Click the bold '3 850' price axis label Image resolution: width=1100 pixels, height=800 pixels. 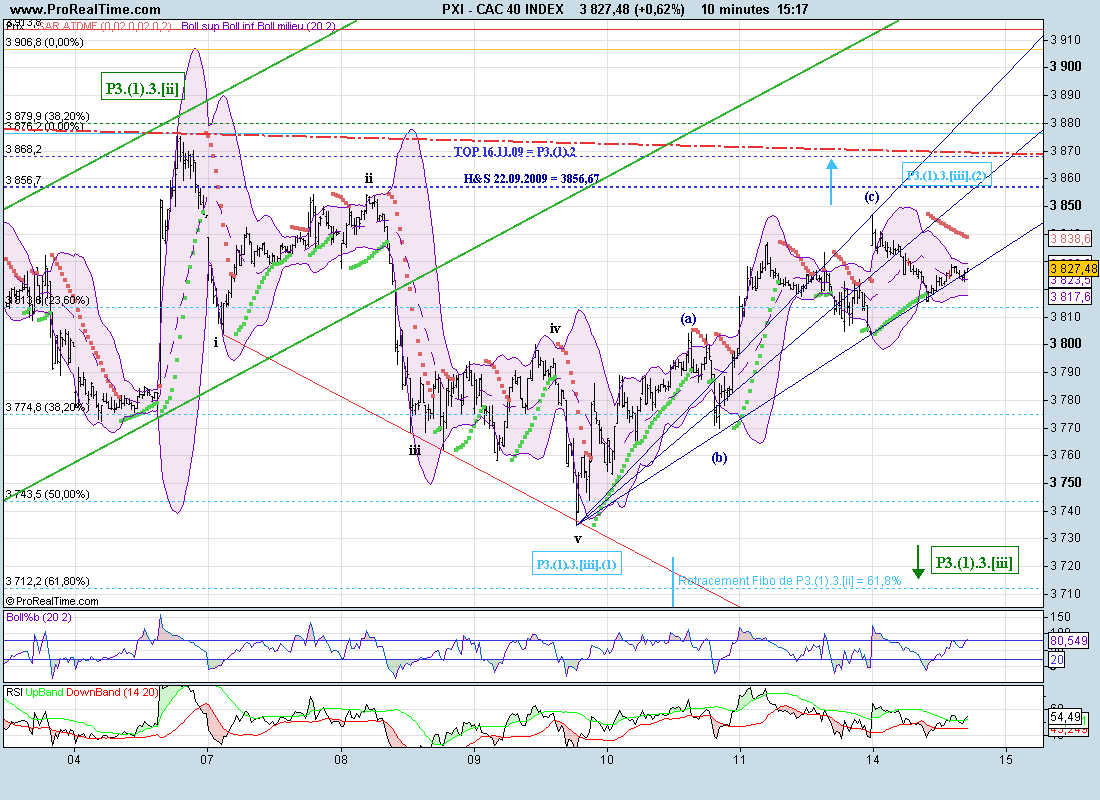(1066, 206)
